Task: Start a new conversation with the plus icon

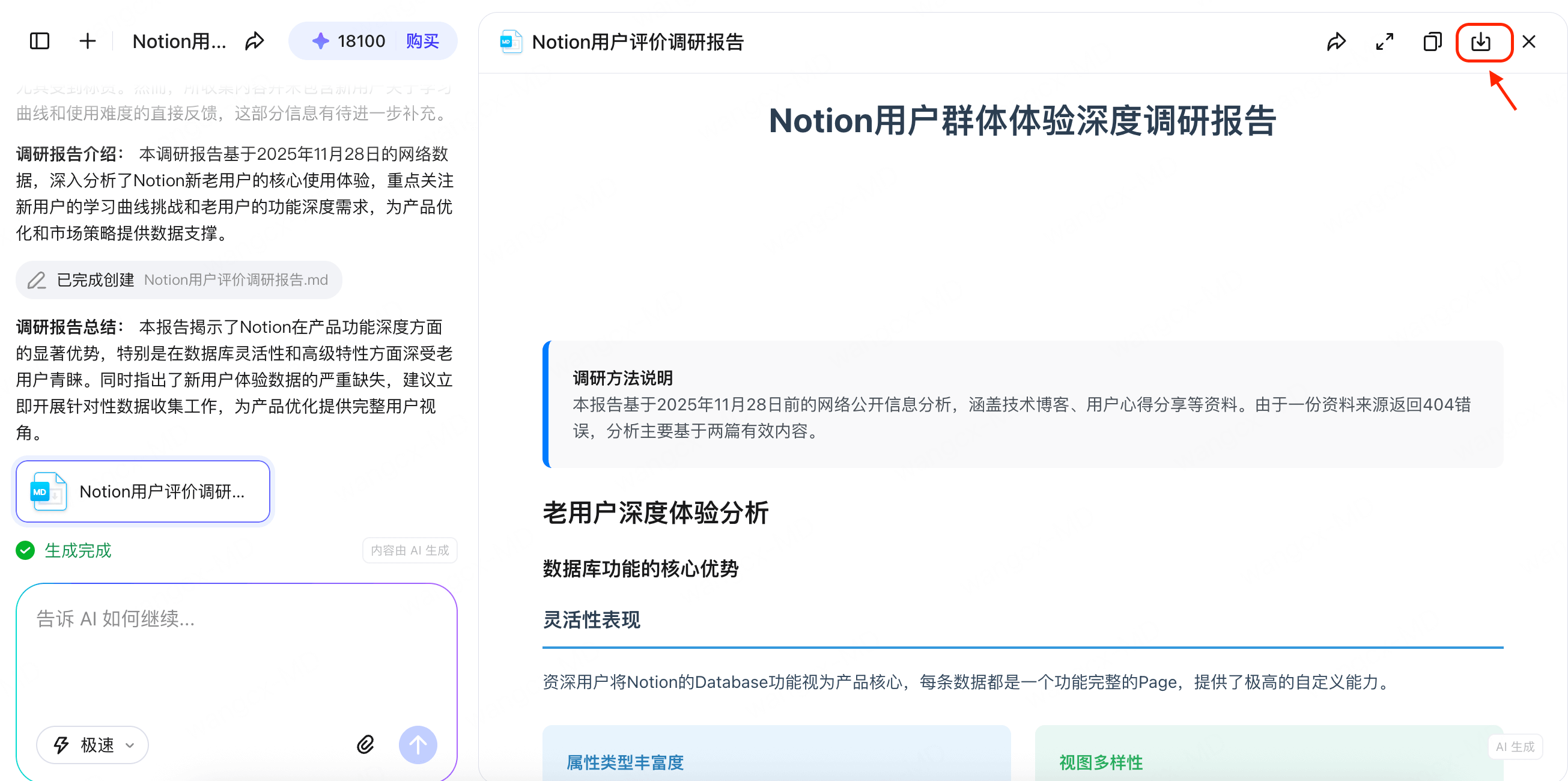Action: click(x=87, y=41)
